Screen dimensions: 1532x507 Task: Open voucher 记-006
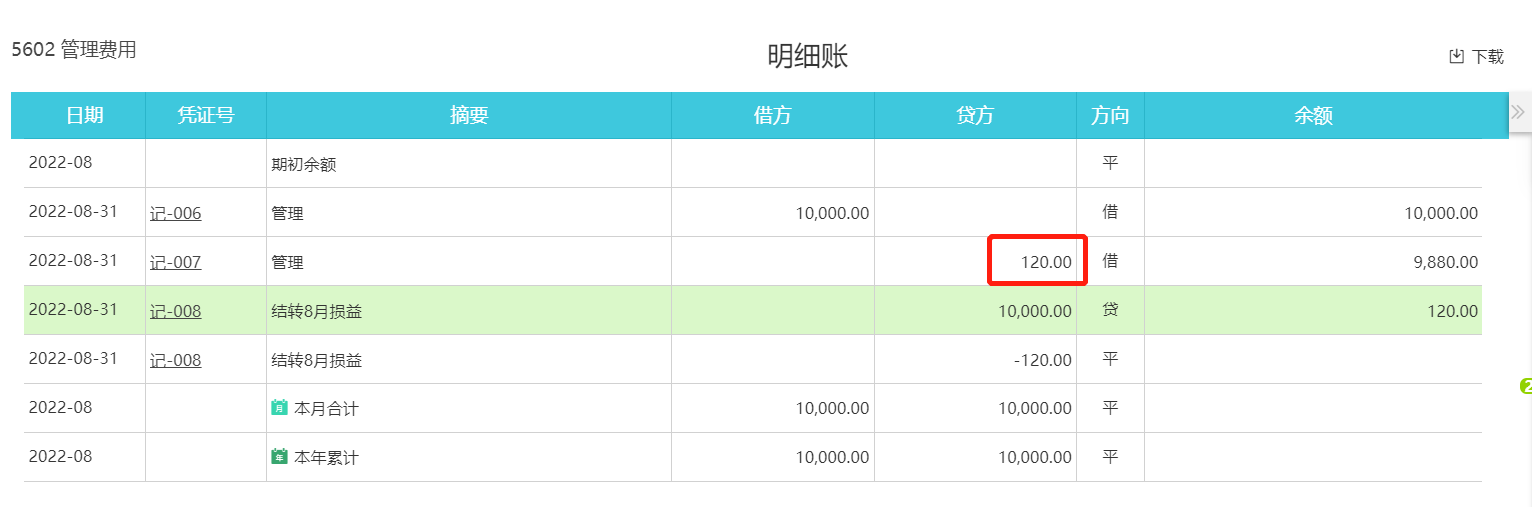coord(176,213)
